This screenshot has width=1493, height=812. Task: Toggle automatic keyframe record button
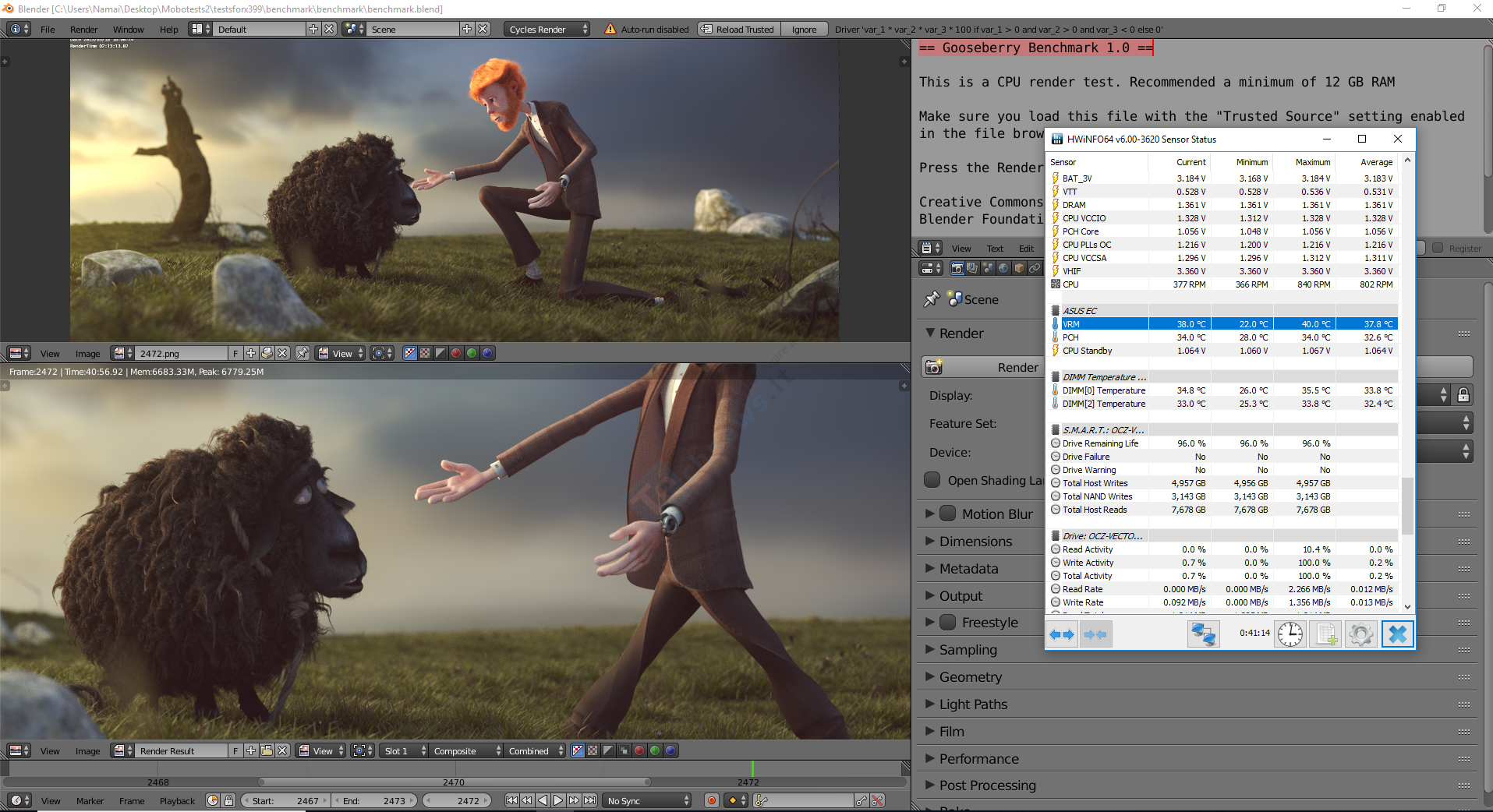click(711, 800)
